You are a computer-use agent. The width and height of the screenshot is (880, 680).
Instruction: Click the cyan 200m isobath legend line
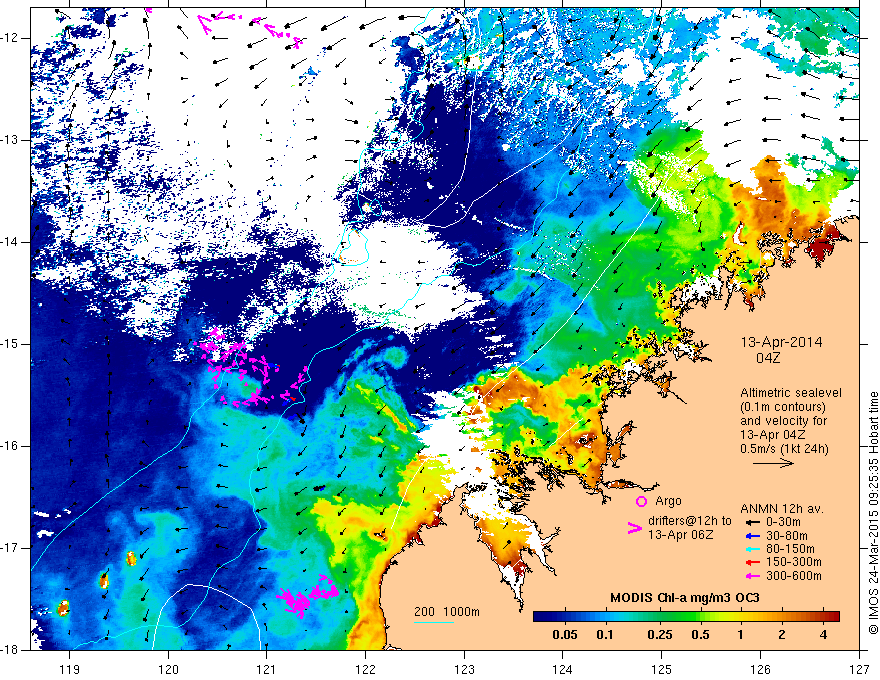coord(434,622)
